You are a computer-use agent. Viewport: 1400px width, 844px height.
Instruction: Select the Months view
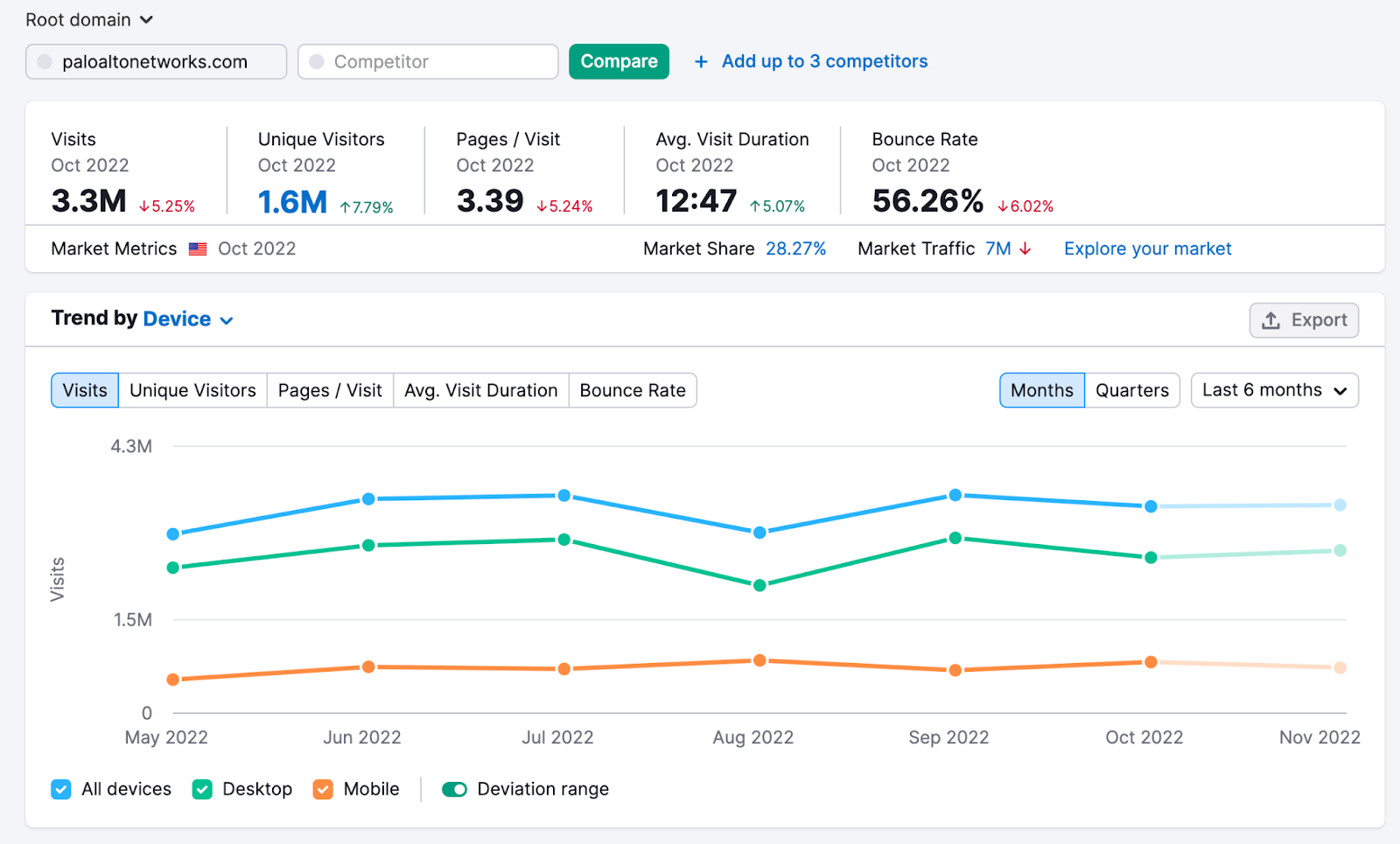click(x=1042, y=390)
